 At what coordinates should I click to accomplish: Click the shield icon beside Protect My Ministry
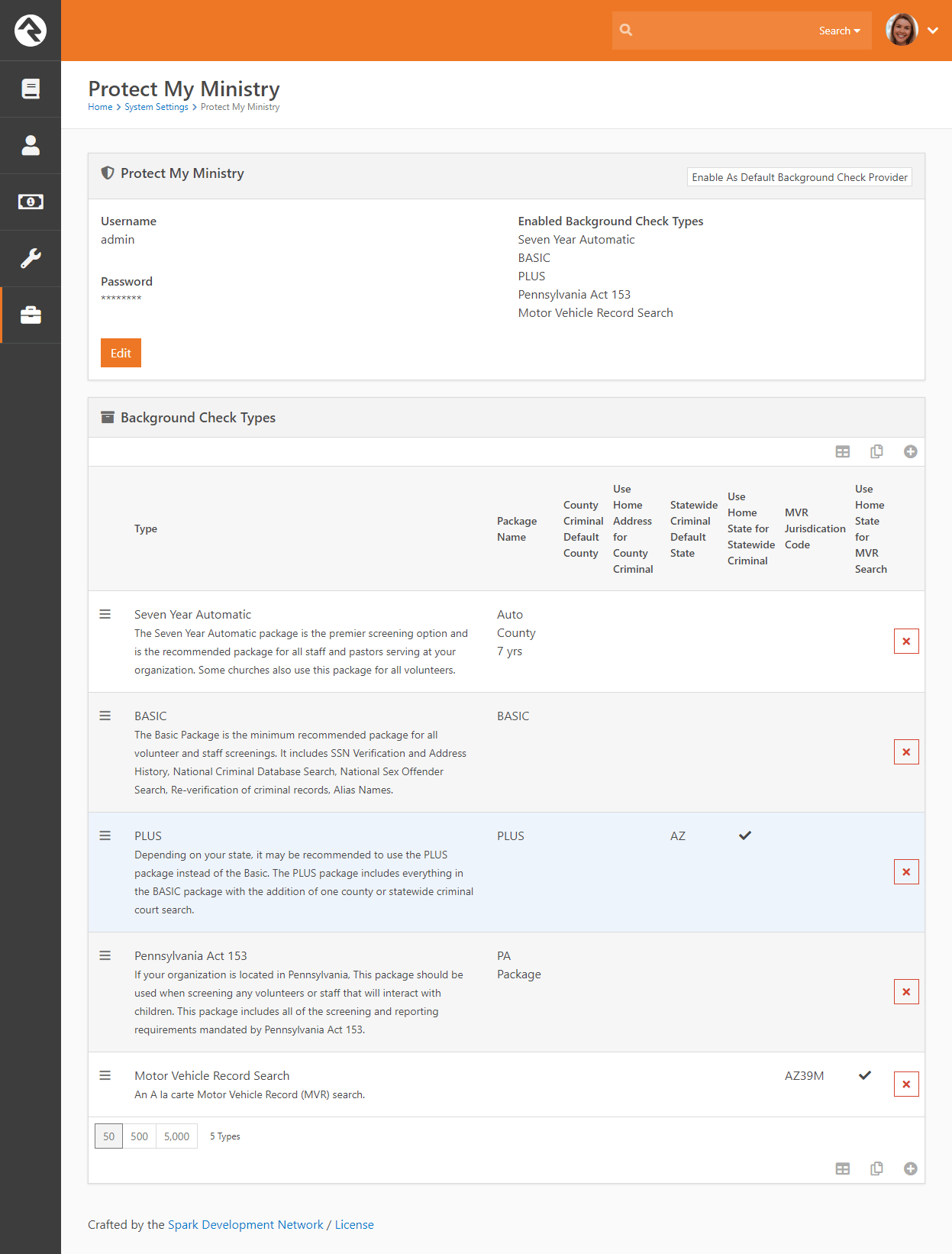(108, 173)
